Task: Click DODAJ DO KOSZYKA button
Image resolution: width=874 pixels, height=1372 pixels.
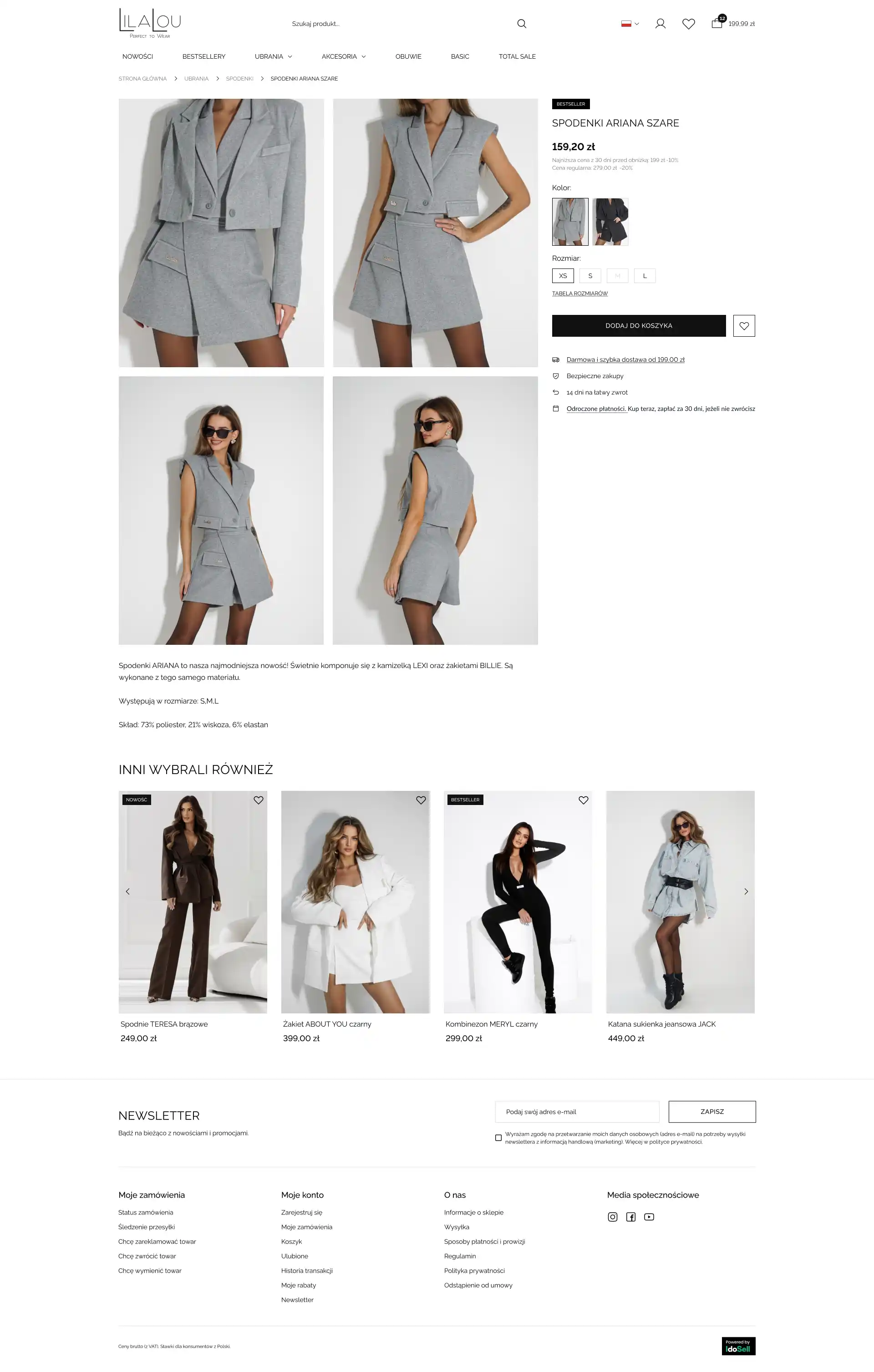Action: pos(639,326)
